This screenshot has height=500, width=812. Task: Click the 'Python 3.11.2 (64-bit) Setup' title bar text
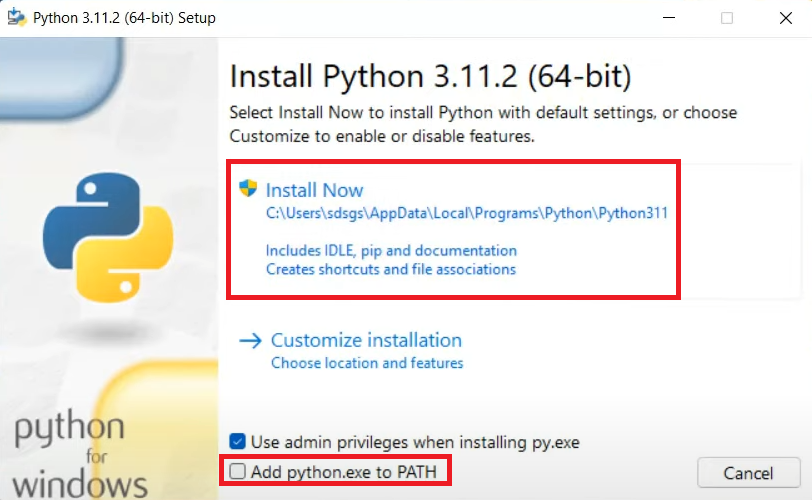tap(124, 18)
